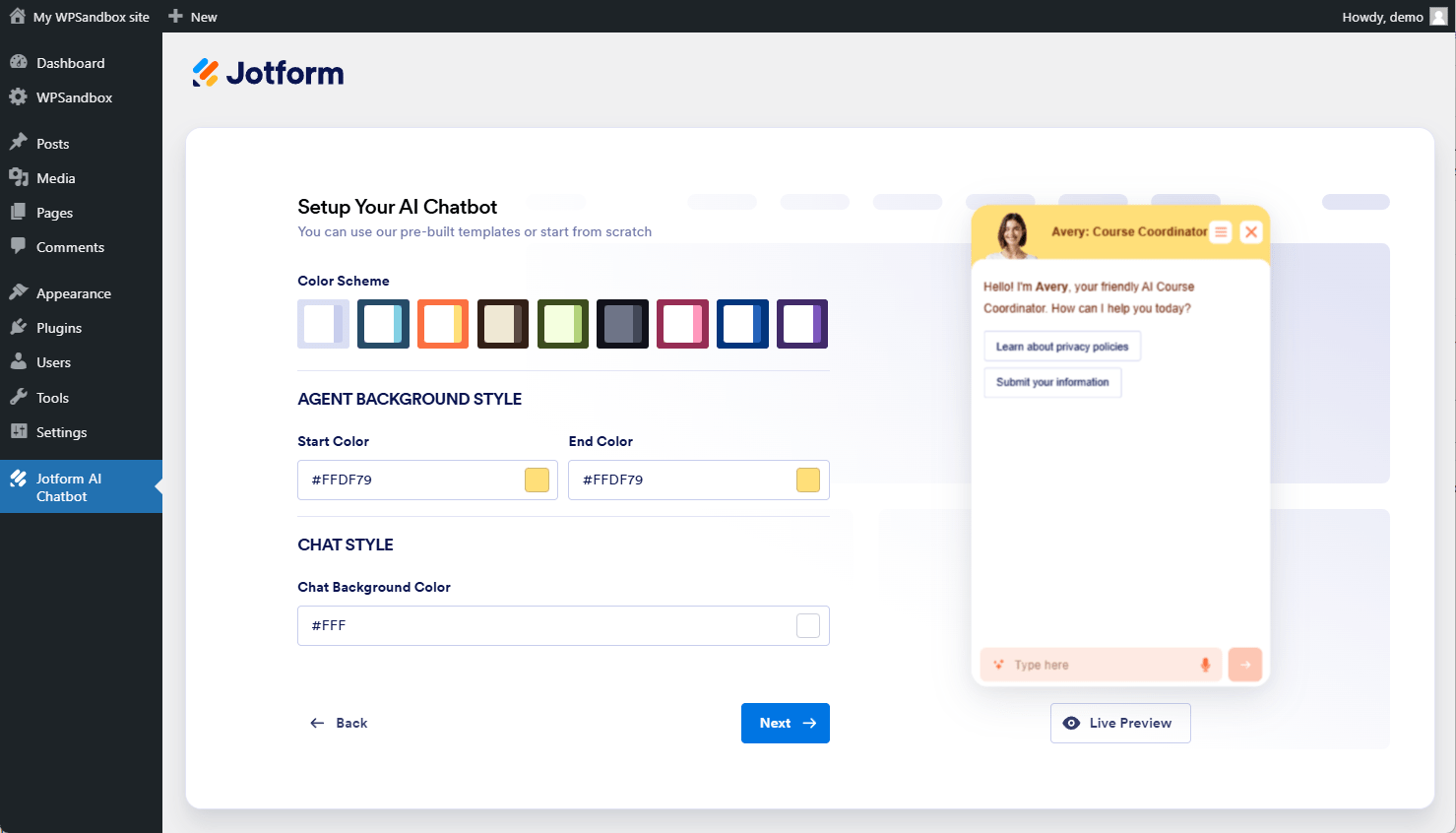
Task: Open the Pages menu item
Action: (x=81, y=212)
